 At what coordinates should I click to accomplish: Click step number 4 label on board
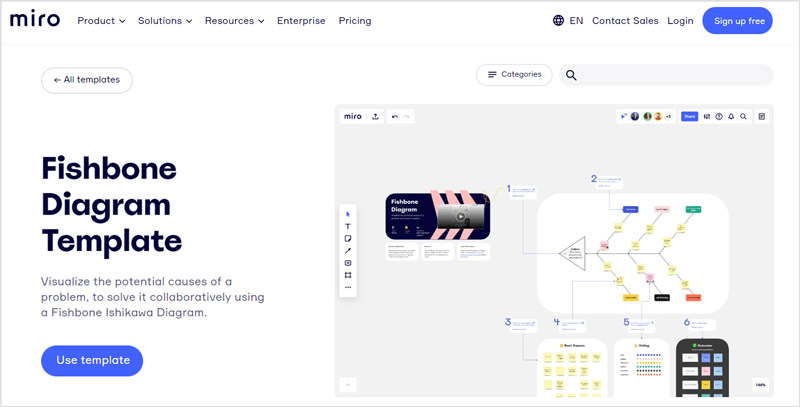click(557, 322)
